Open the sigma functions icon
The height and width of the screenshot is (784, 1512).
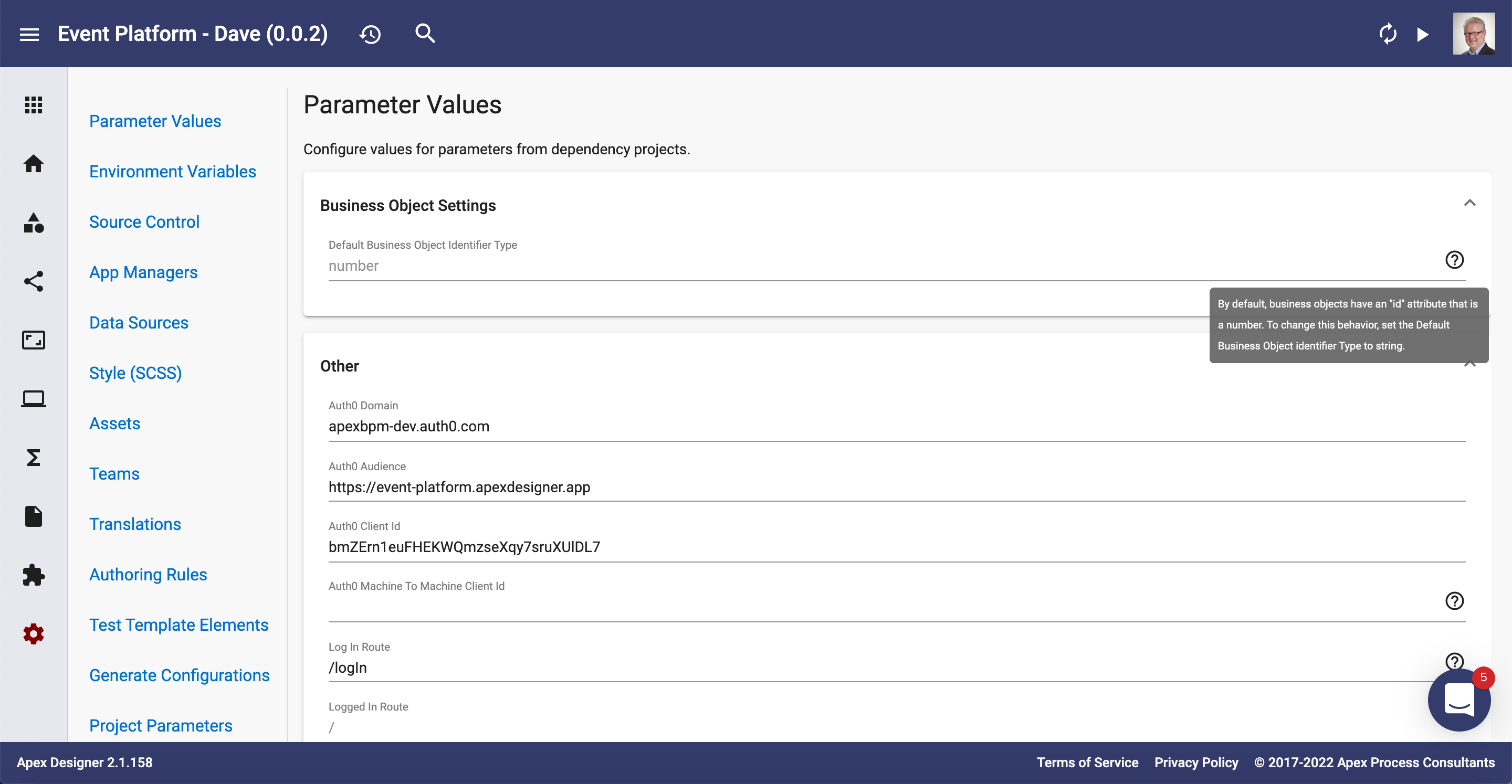coord(34,457)
